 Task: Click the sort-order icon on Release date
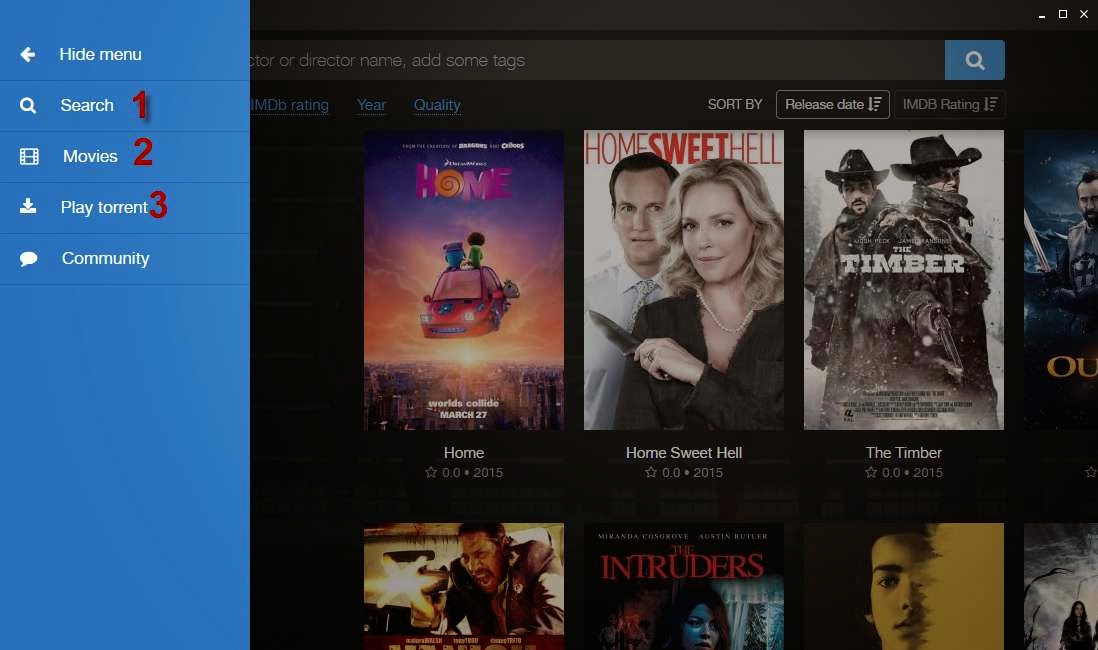click(x=875, y=104)
